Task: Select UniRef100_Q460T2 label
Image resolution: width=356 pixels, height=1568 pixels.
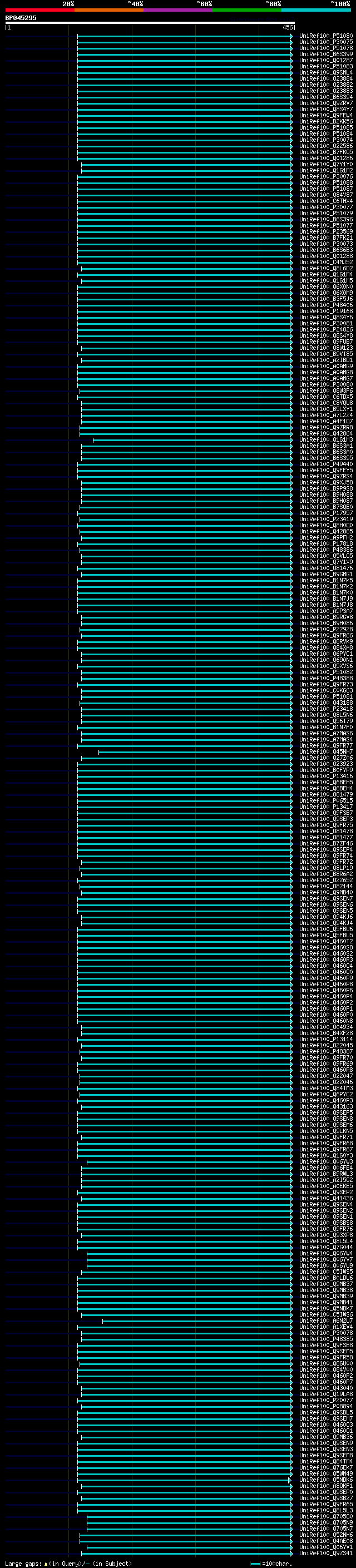Action: (x=325, y=942)
